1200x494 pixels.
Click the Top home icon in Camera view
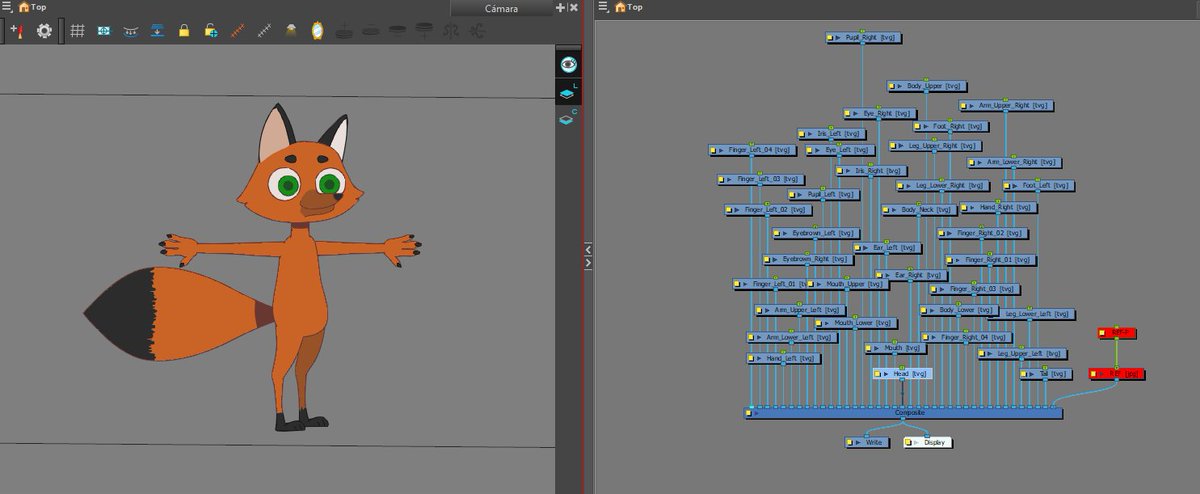[25, 7]
